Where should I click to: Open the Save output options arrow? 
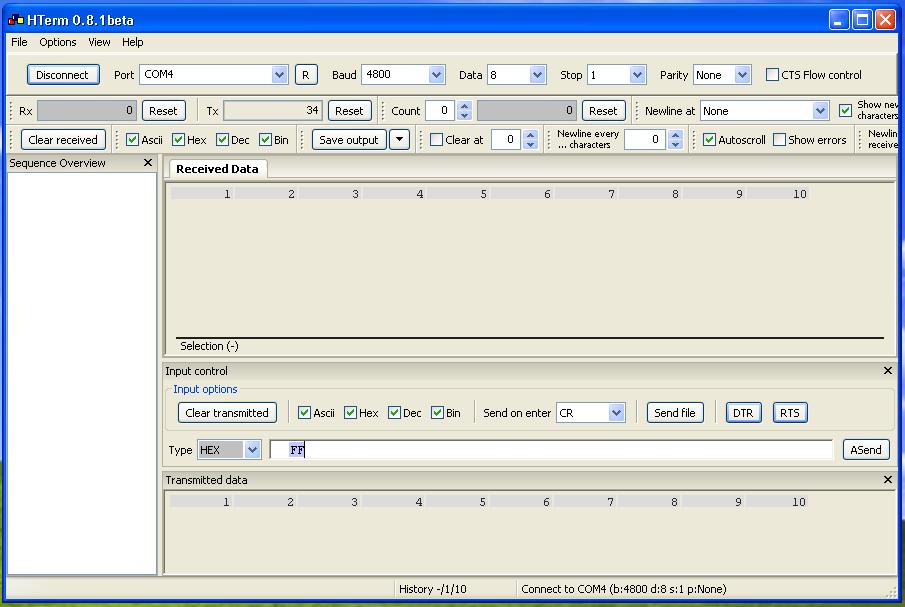coord(399,140)
